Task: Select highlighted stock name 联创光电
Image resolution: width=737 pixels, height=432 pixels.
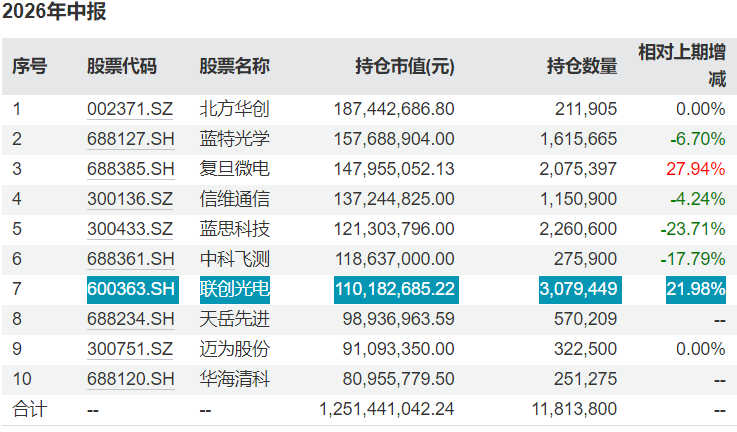Action: coord(235,290)
